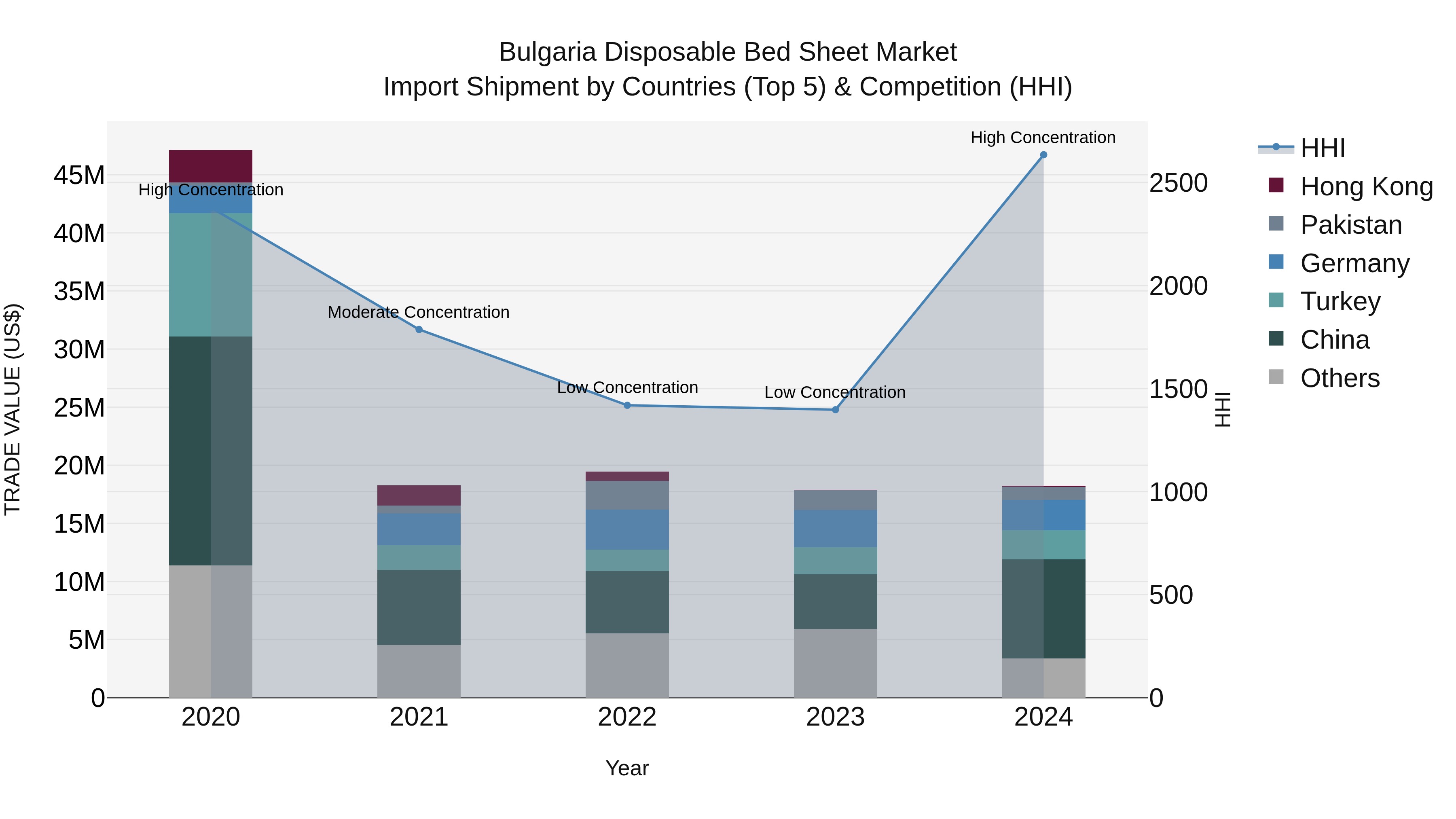The height and width of the screenshot is (819, 1456).
Task: Click the 1000 HHI axis tick label
Action: [x=1179, y=492]
